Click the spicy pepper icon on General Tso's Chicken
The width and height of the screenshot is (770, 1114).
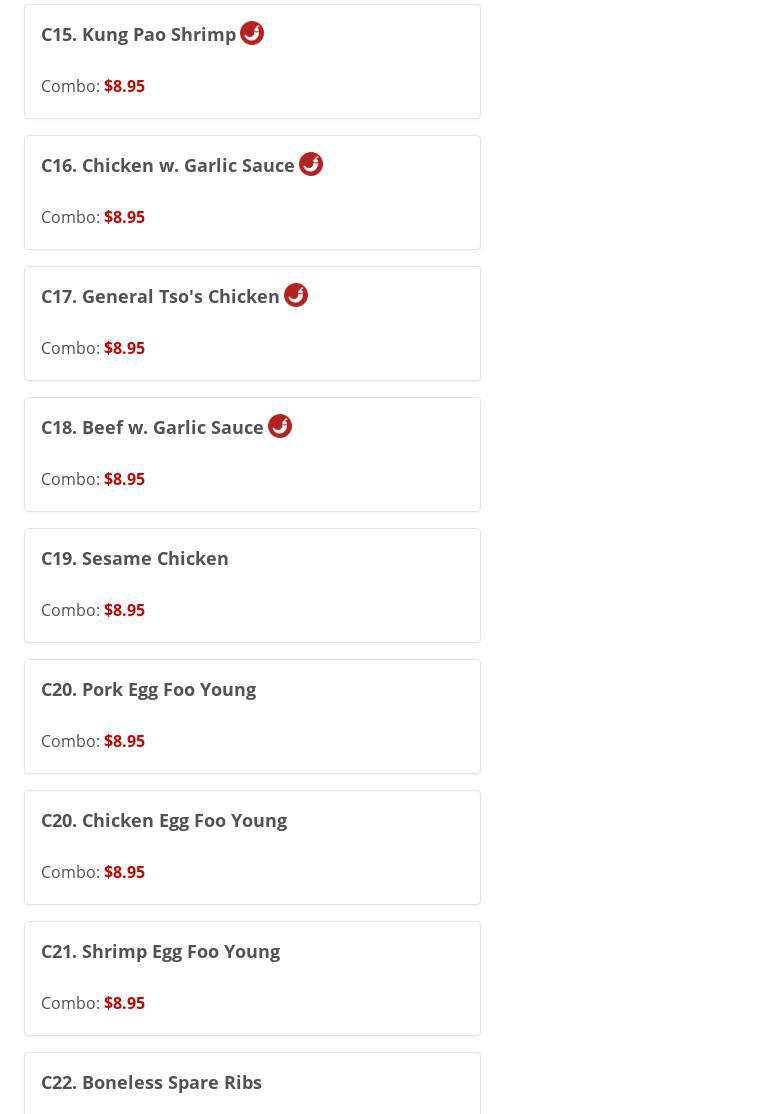[x=296, y=295]
